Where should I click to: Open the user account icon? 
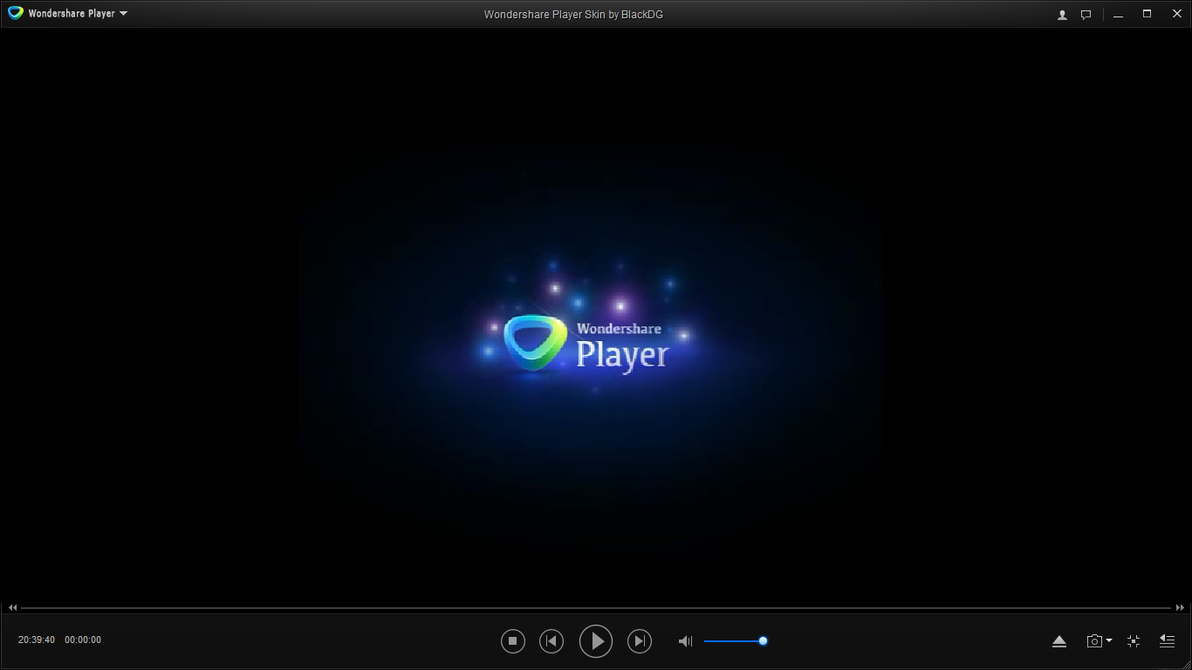(1062, 14)
